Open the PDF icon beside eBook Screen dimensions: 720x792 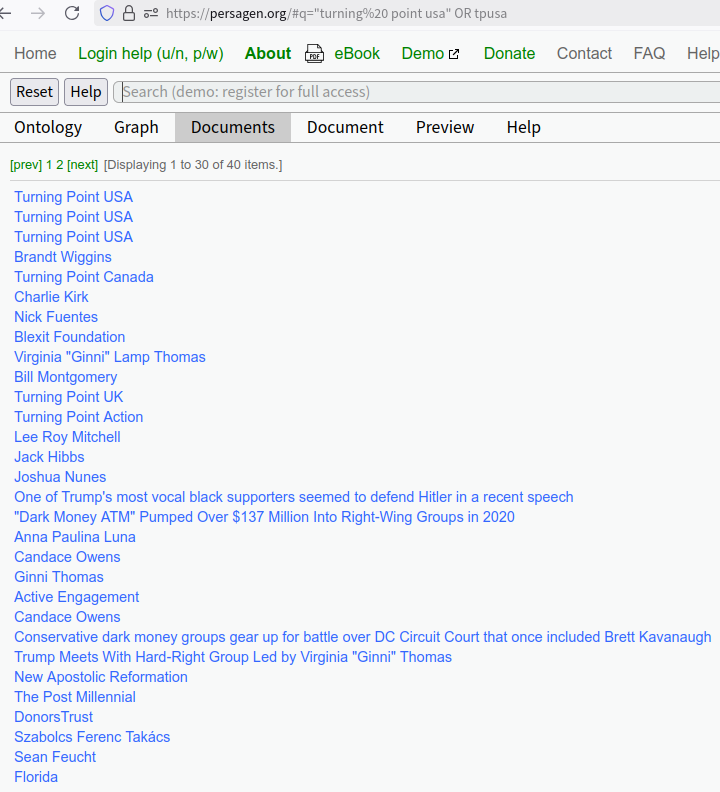(x=314, y=54)
